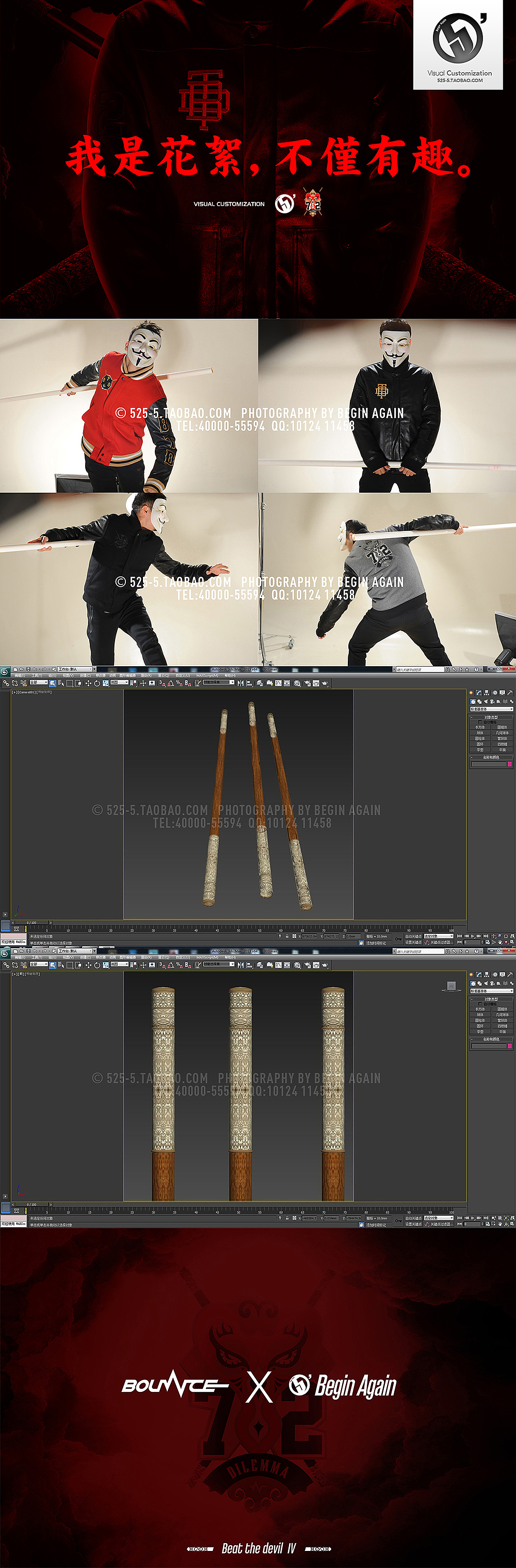Go to start frame in upper 3ds Max playback controls

pyautogui.click(x=459, y=936)
